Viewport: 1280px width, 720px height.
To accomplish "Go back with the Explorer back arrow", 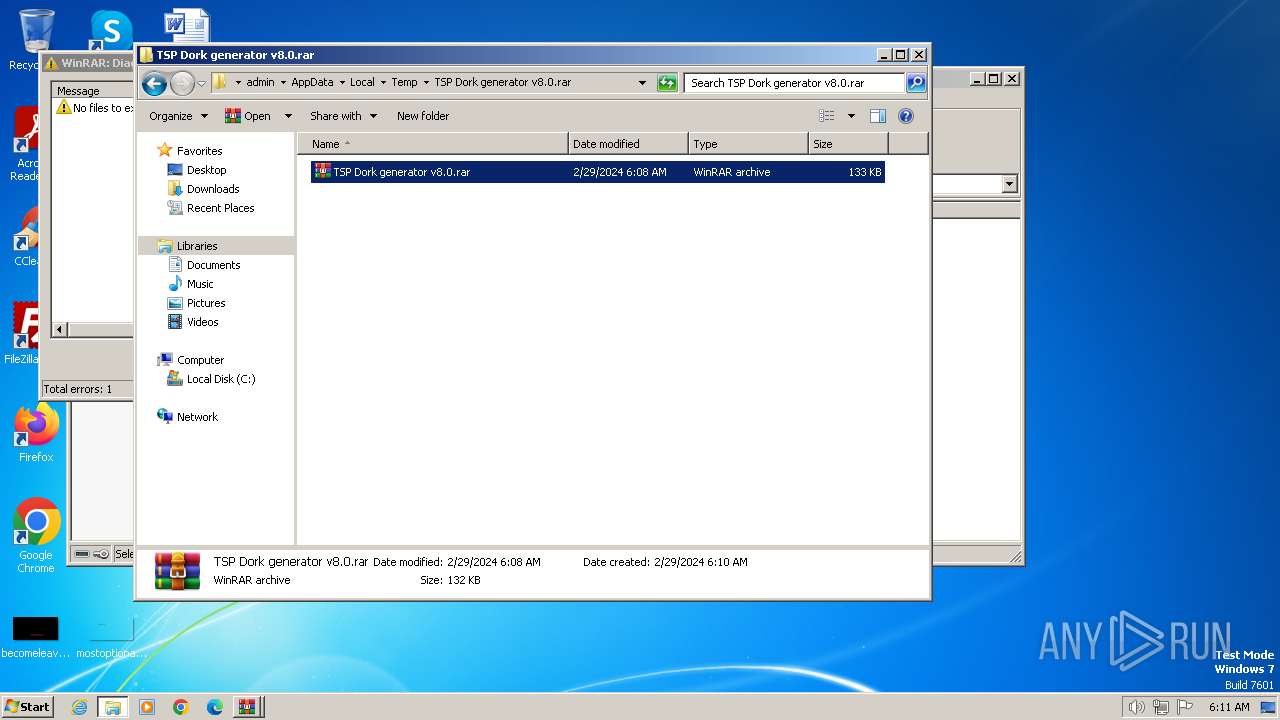I will point(154,83).
